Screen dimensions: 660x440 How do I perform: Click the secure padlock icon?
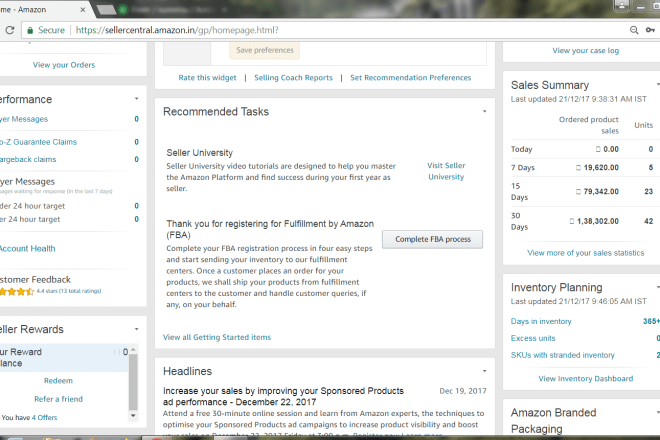pyautogui.click(x=30, y=30)
